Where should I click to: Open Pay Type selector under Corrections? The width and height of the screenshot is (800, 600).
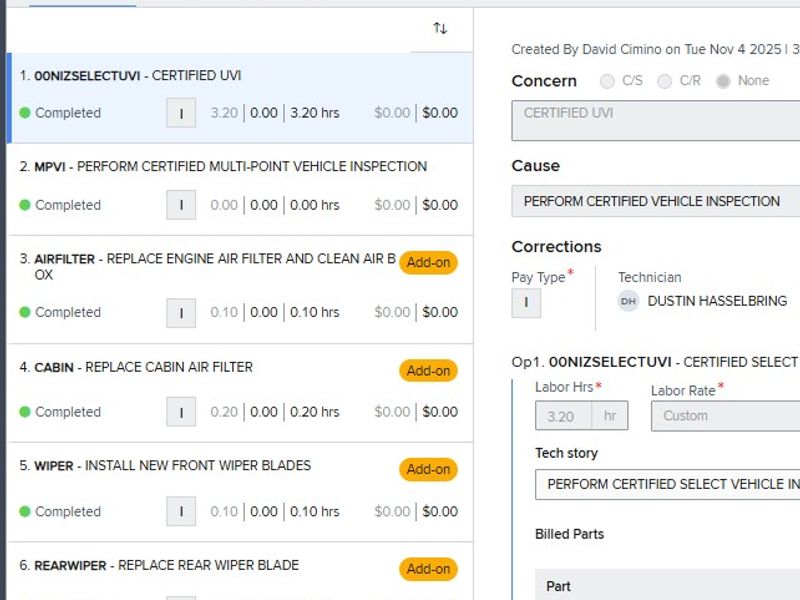(x=526, y=303)
